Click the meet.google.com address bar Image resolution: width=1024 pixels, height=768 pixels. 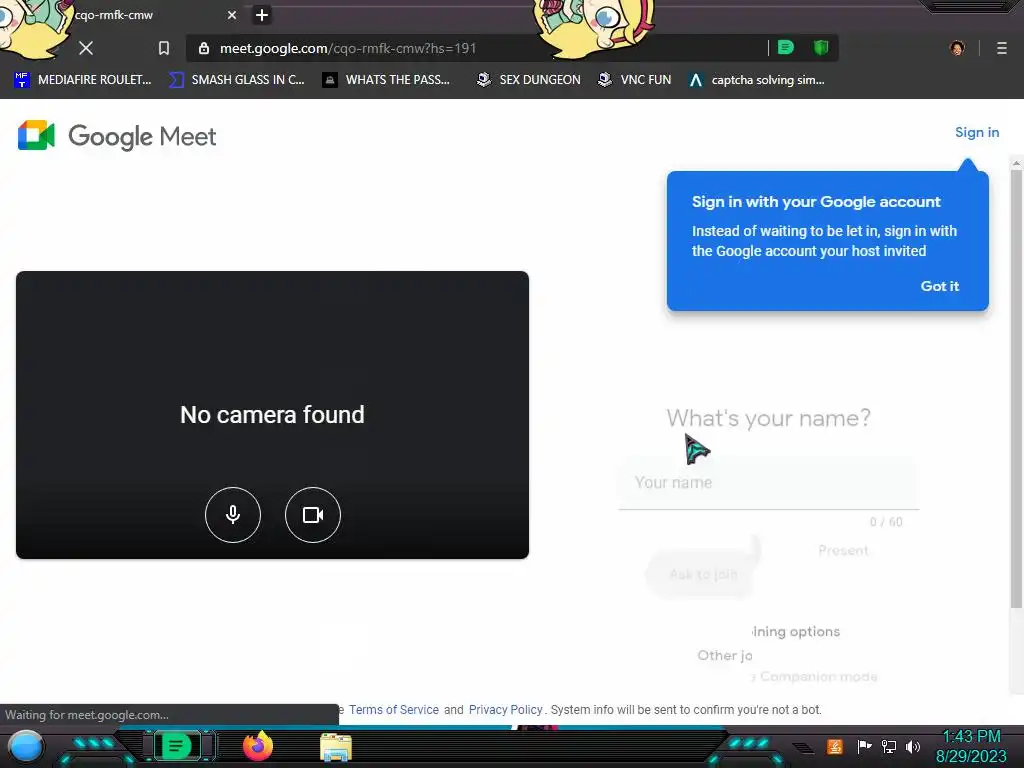click(x=477, y=48)
